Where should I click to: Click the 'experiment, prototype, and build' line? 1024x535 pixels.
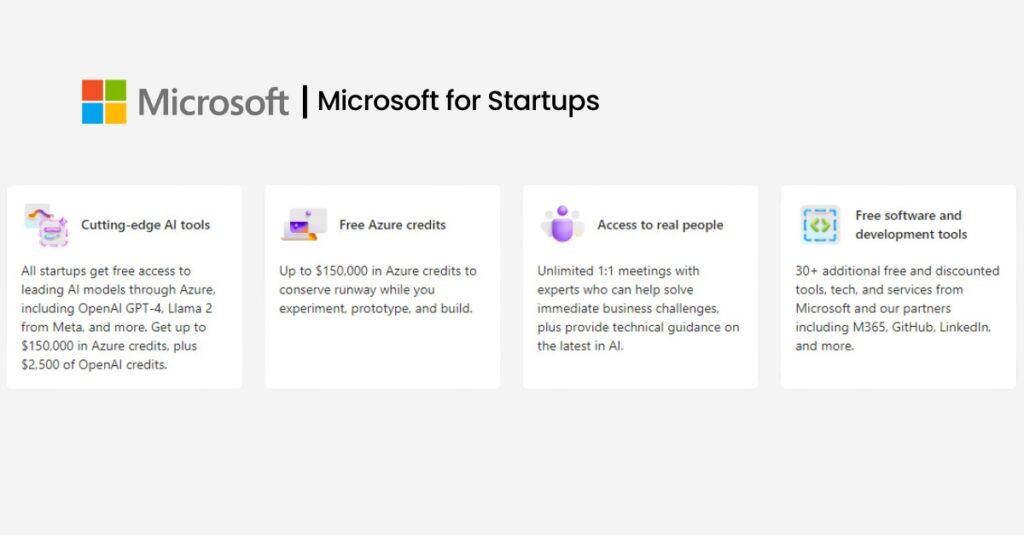point(376,308)
